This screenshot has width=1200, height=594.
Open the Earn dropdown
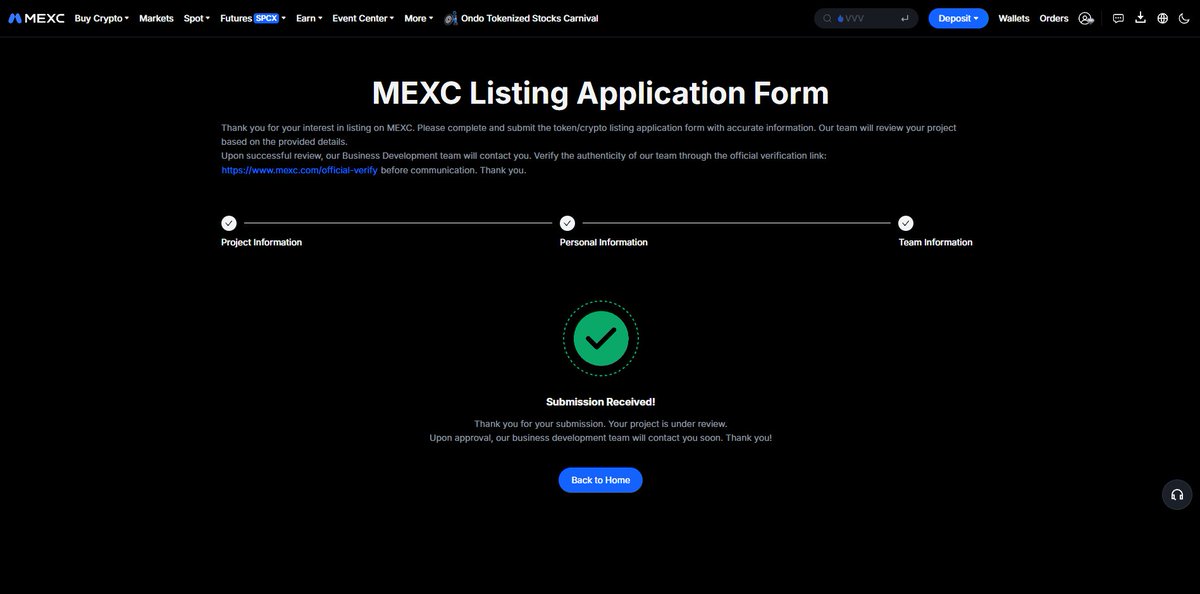(x=309, y=18)
